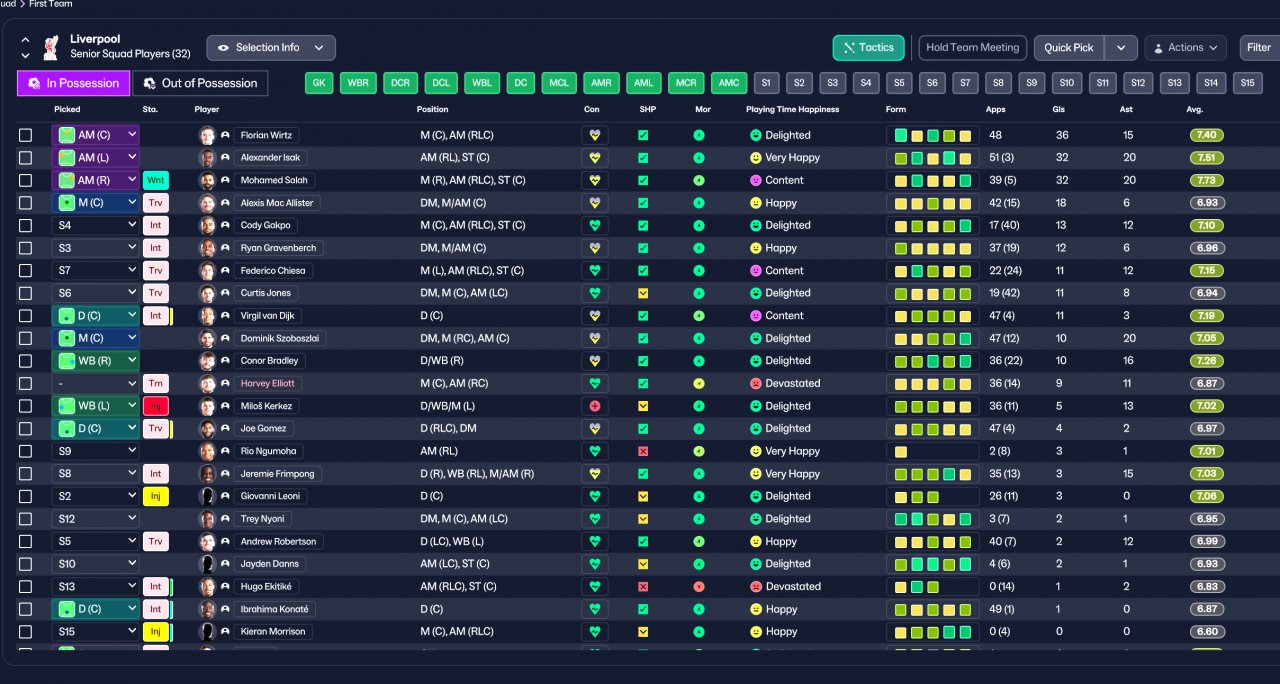
Task: Open the Actions dropdown
Action: point(1185,48)
